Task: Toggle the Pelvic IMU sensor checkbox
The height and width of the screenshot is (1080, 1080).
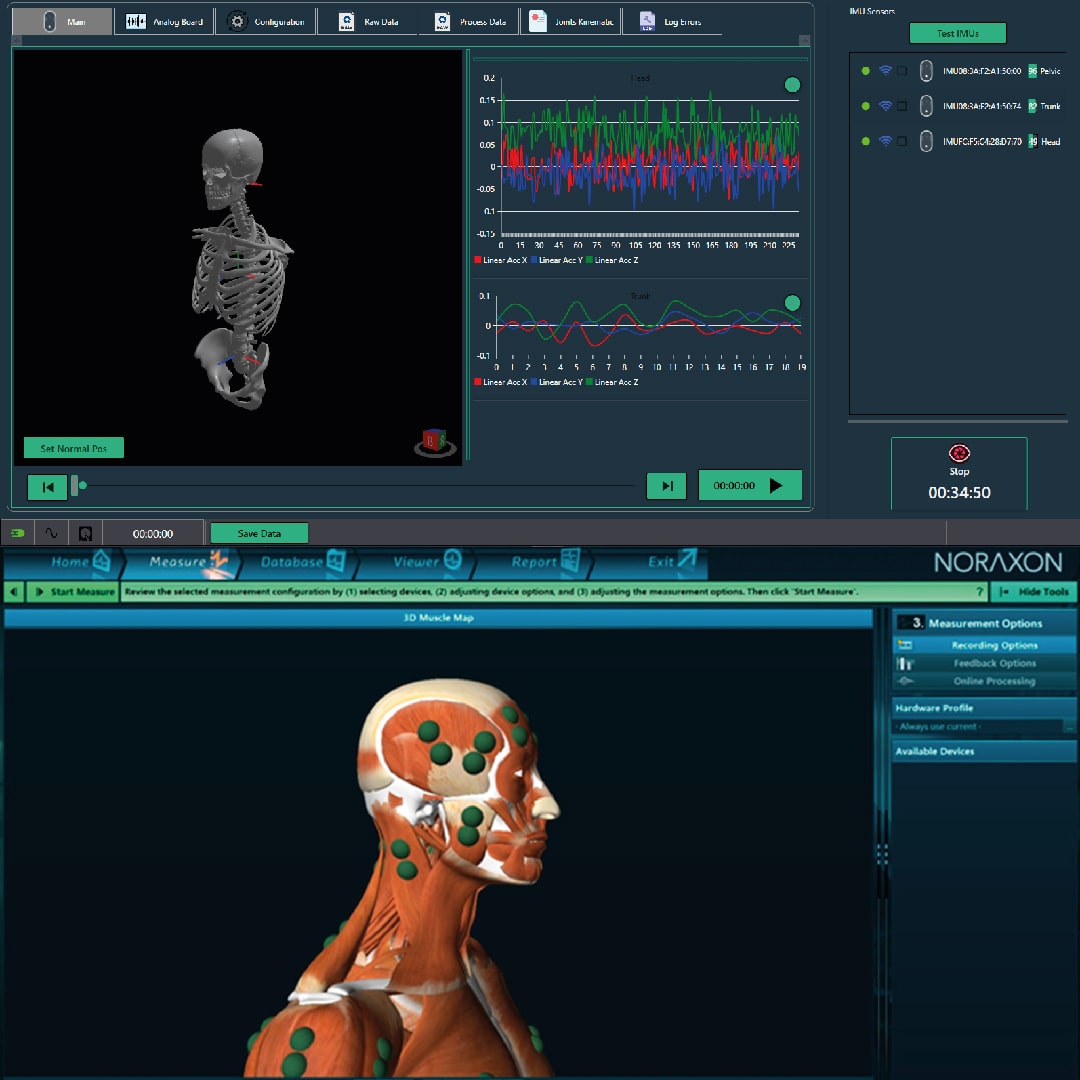Action: click(x=902, y=71)
